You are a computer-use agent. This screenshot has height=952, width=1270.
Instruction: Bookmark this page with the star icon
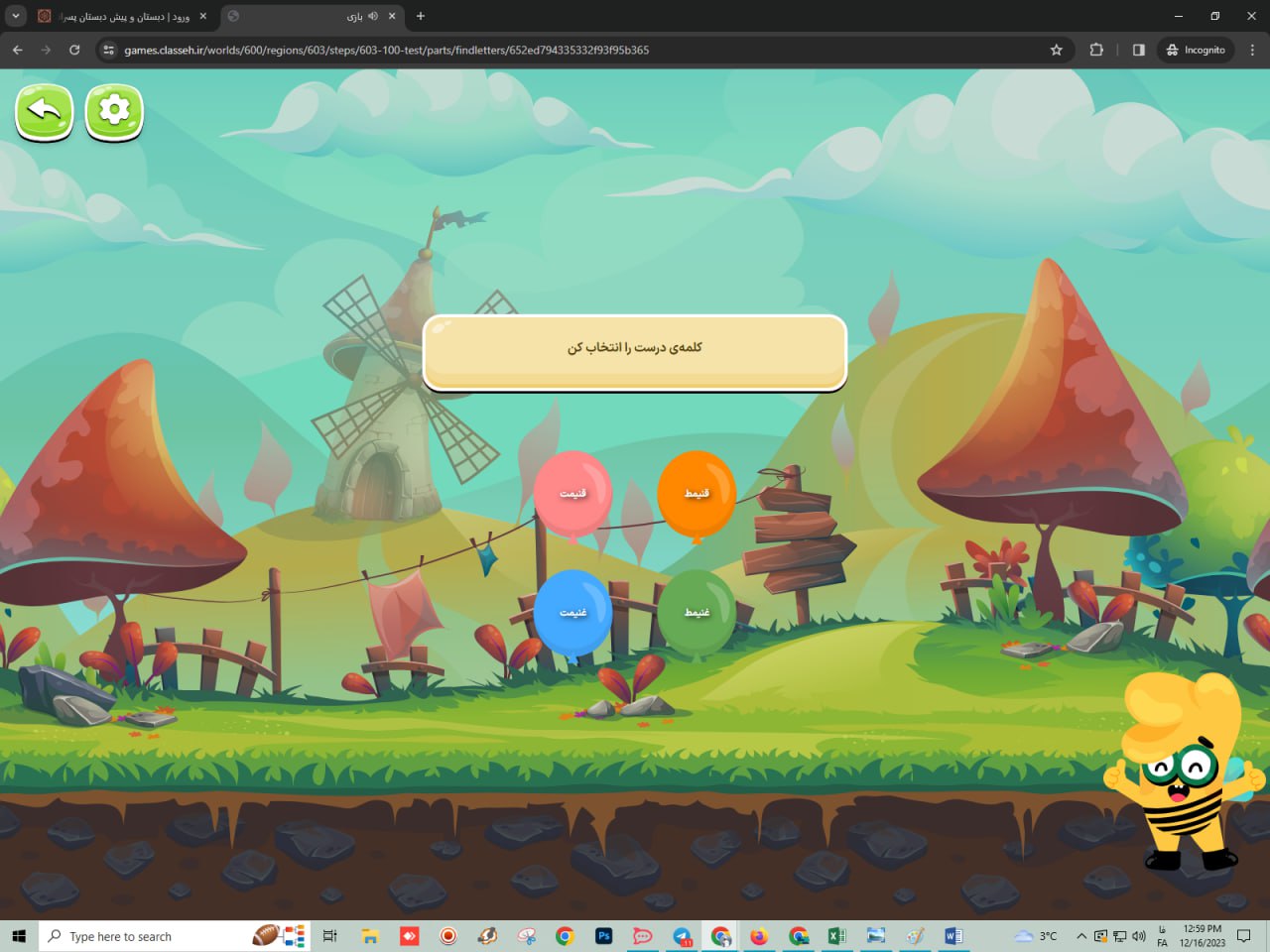click(x=1056, y=50)
